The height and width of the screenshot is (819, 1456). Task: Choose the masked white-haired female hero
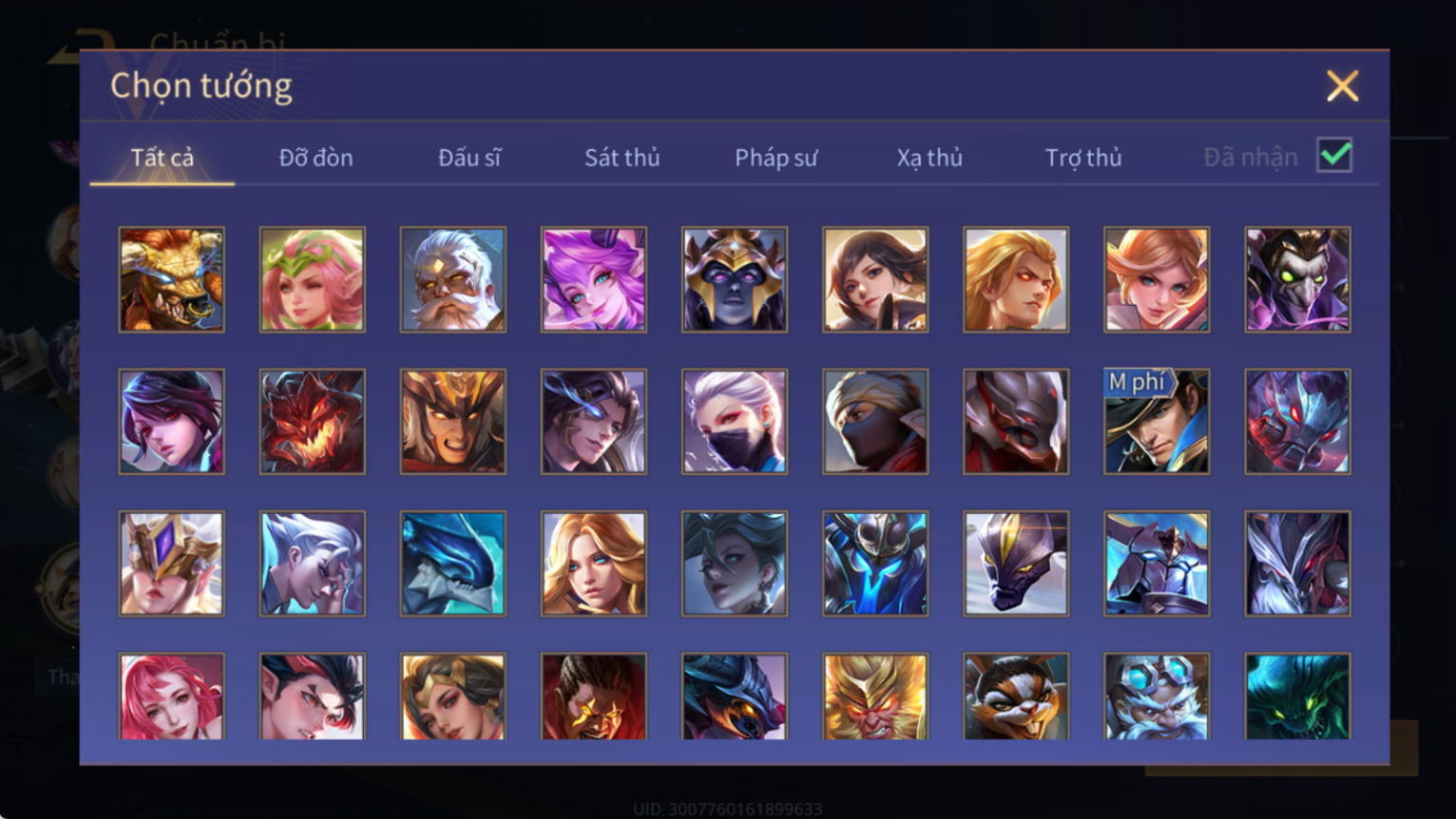coord(735,422)
